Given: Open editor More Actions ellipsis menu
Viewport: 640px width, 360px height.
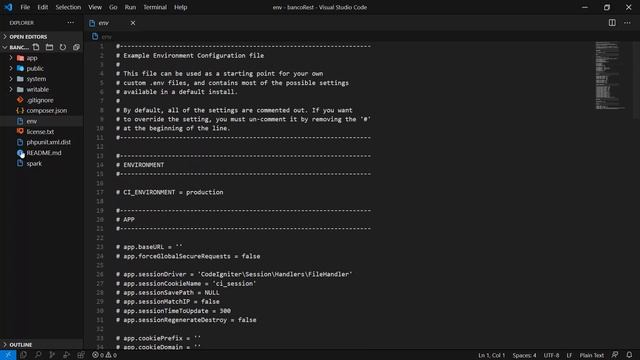Looking at the screenshot, I should [x=627, y=23].
